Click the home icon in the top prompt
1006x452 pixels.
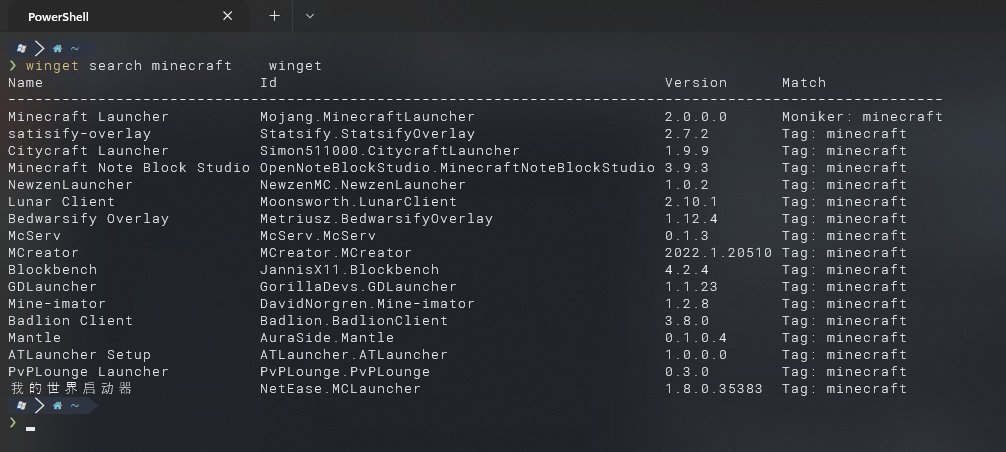coord(57,49)
